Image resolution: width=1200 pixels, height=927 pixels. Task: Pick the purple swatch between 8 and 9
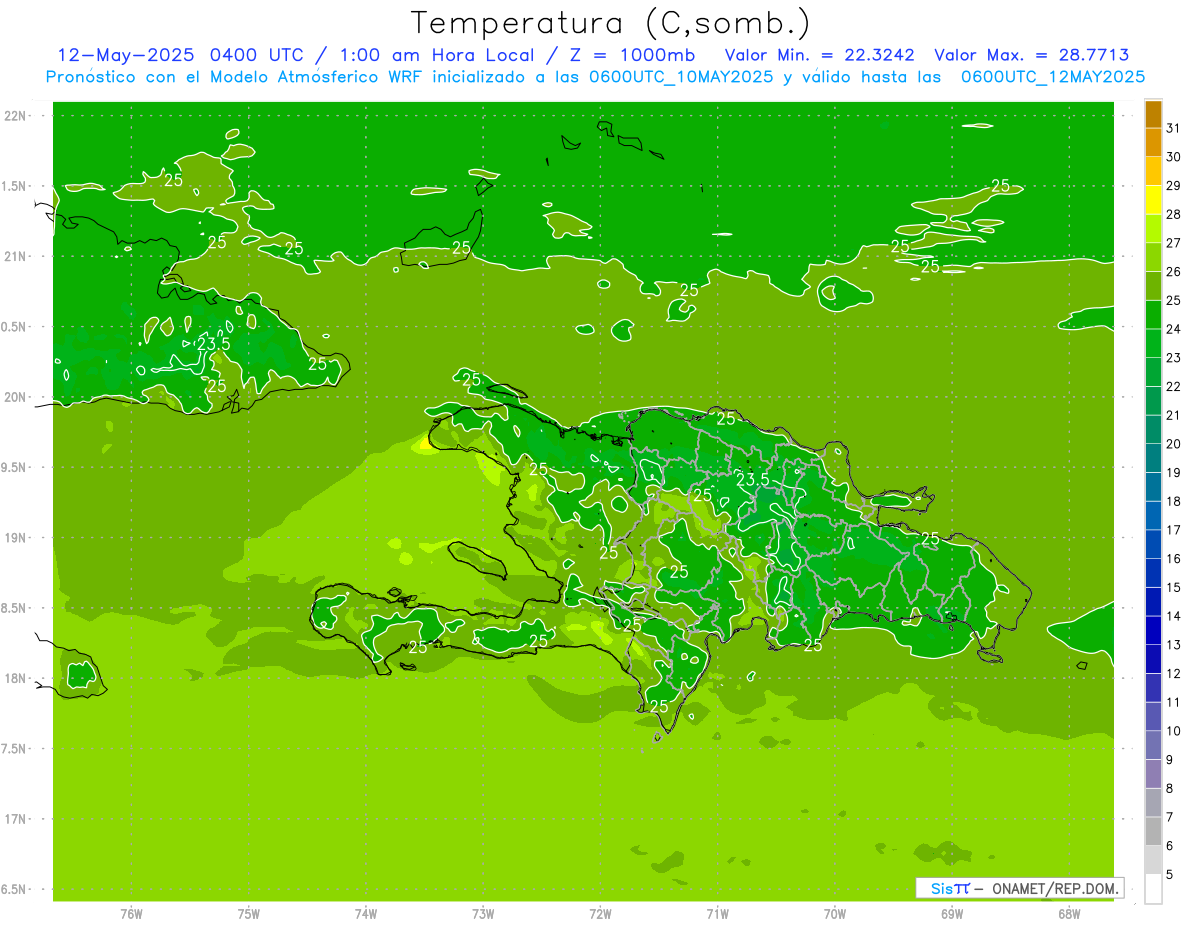click(x=1154, y=774)
